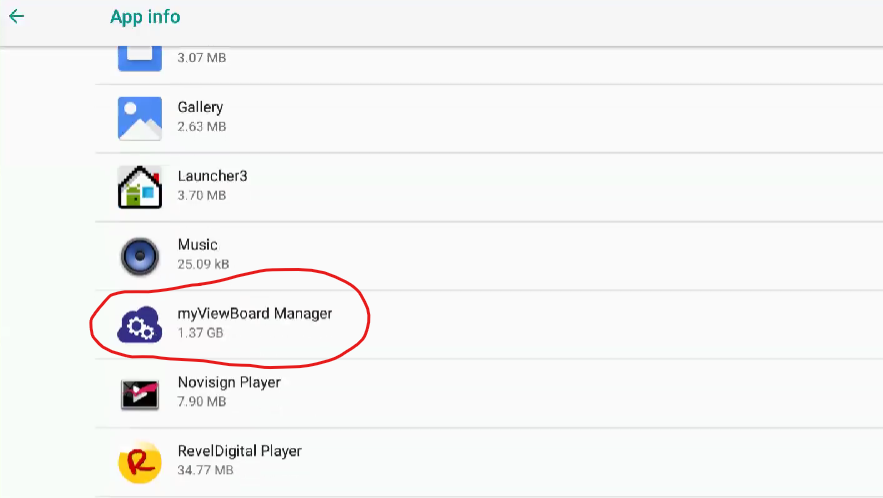883x498 pixels.
Task: Click the 1.37 GB size text
Action: tap(200, 332)
